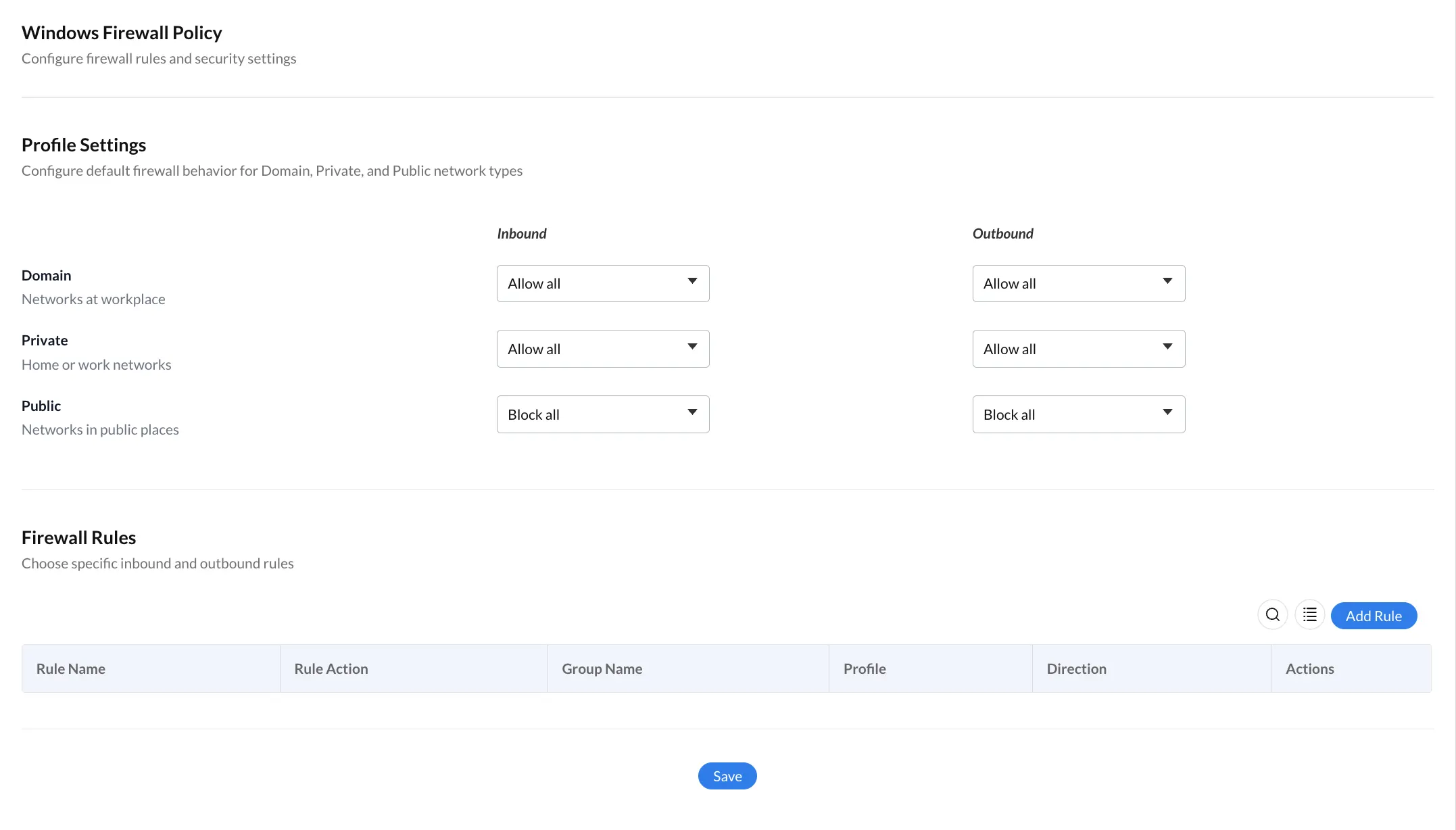Open Domain outbound dropdown
Screen dimensions: 1456x830
(1079, 283)
